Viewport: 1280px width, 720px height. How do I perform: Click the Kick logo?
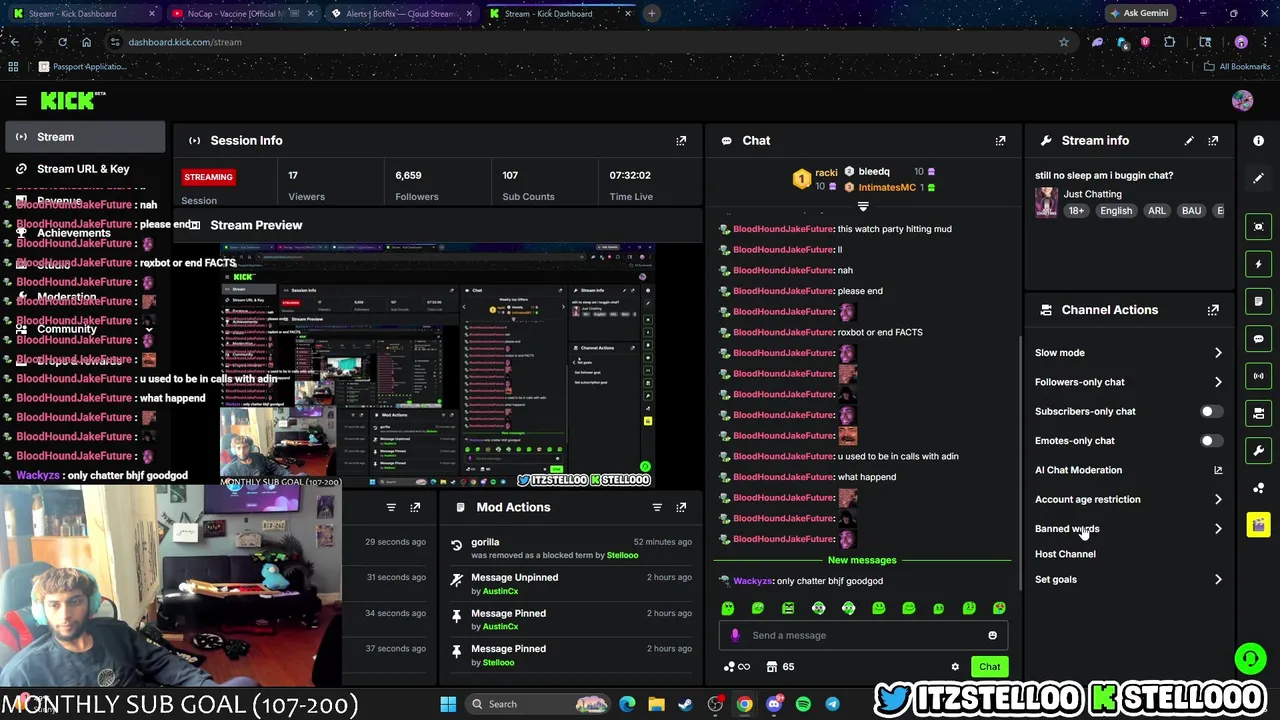(x=72, y=100)
